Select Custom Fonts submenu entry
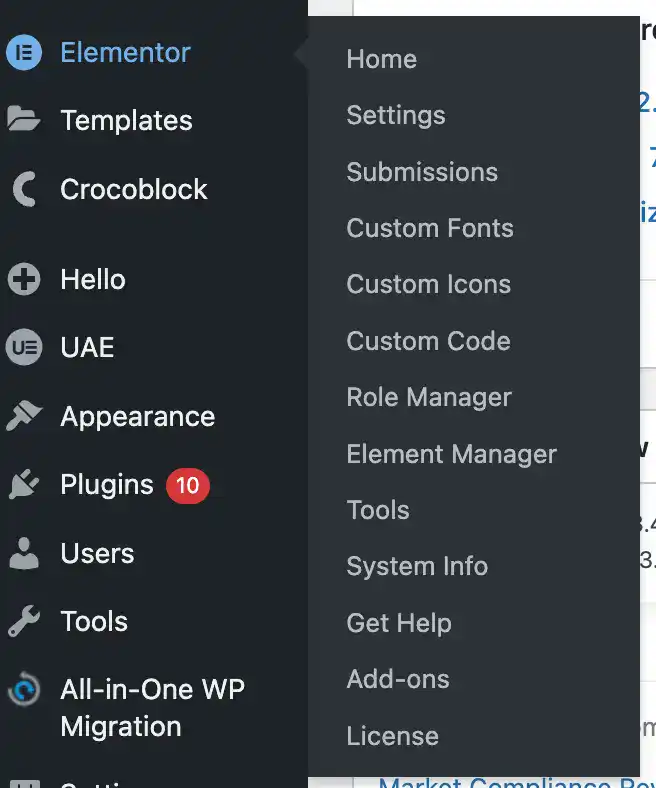 [x=430, y=228]
